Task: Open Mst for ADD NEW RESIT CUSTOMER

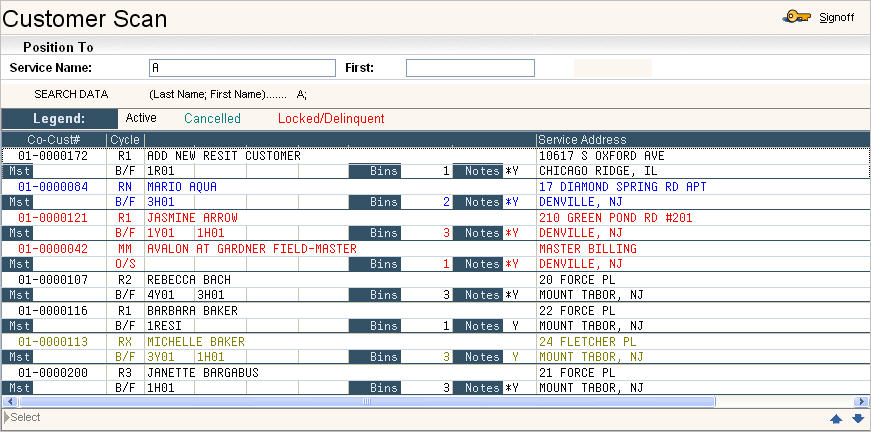Action: pos(17,171)
